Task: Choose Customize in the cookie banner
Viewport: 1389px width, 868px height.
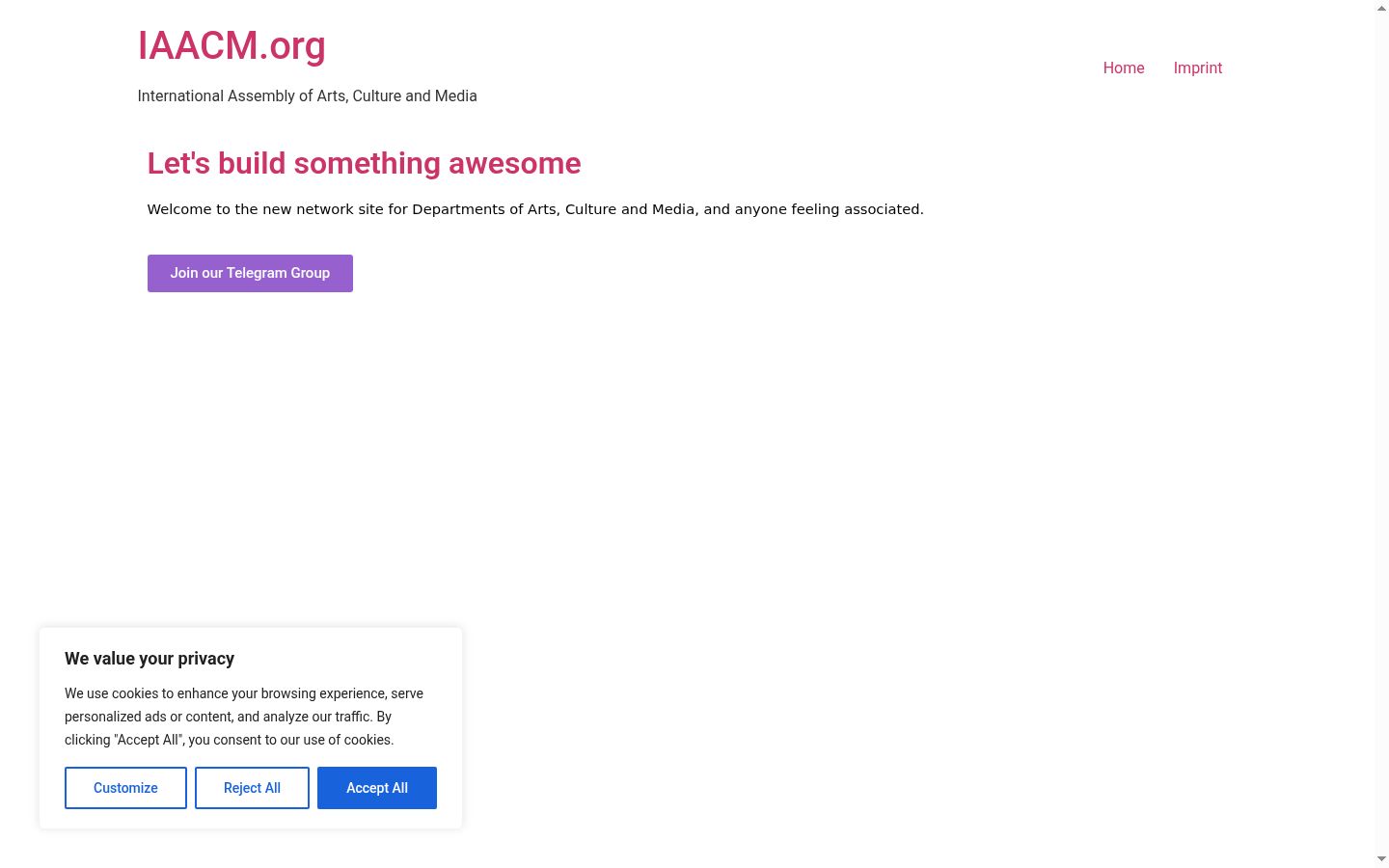Action: pos(125,788)
